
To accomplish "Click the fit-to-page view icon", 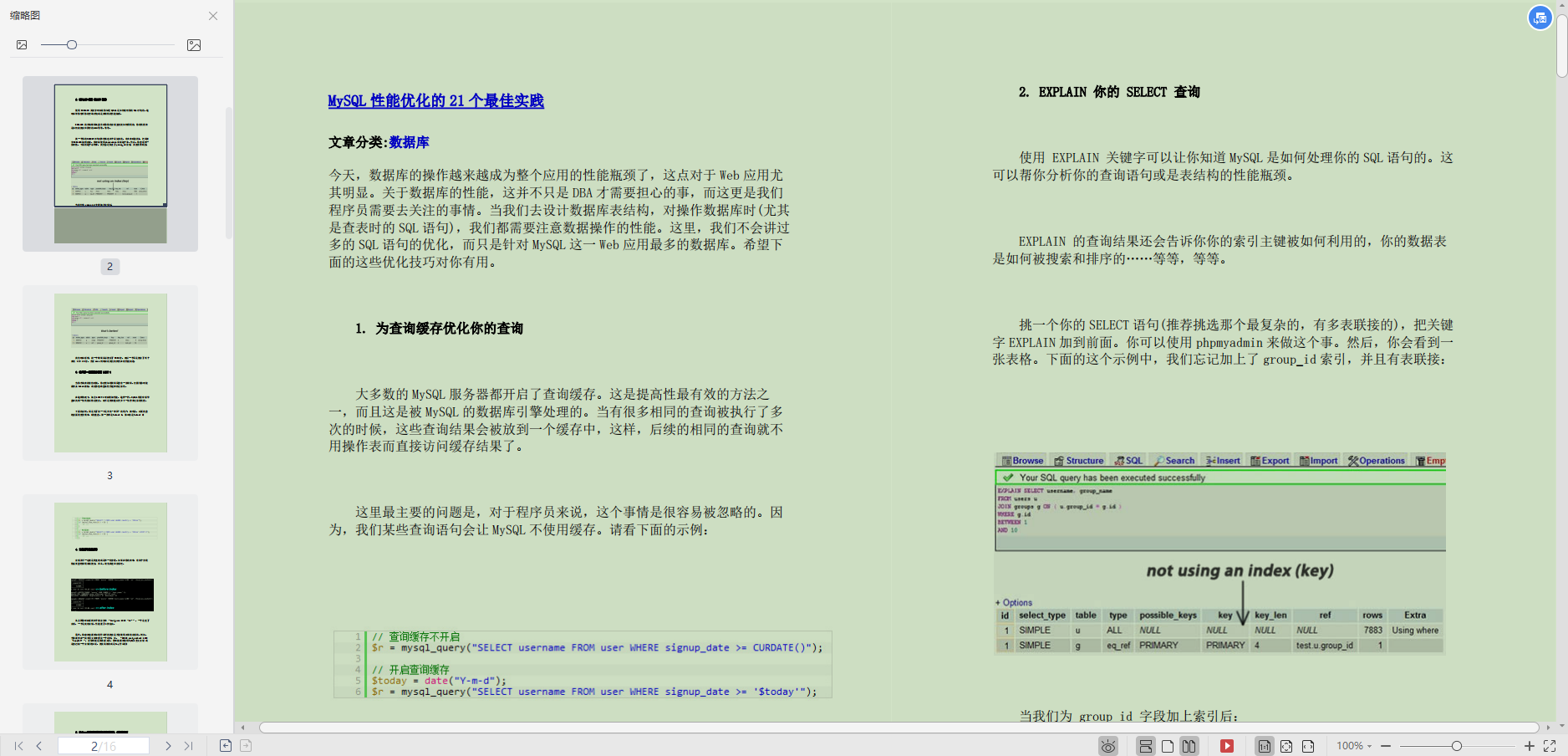I will coord(1287,746).
